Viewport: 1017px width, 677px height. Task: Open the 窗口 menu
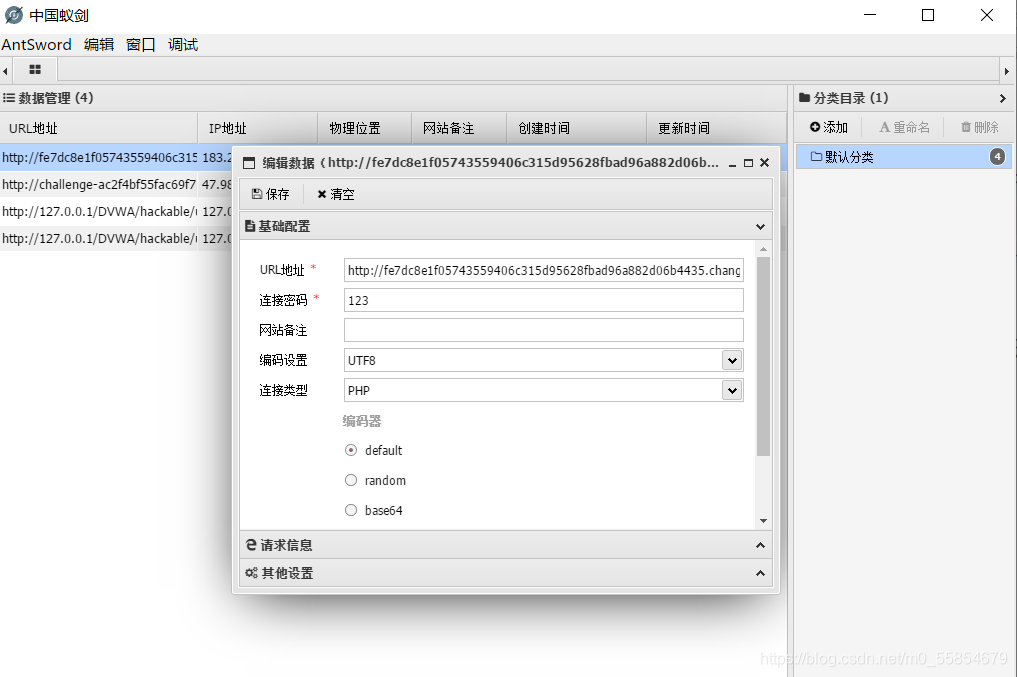pos(141,45)
